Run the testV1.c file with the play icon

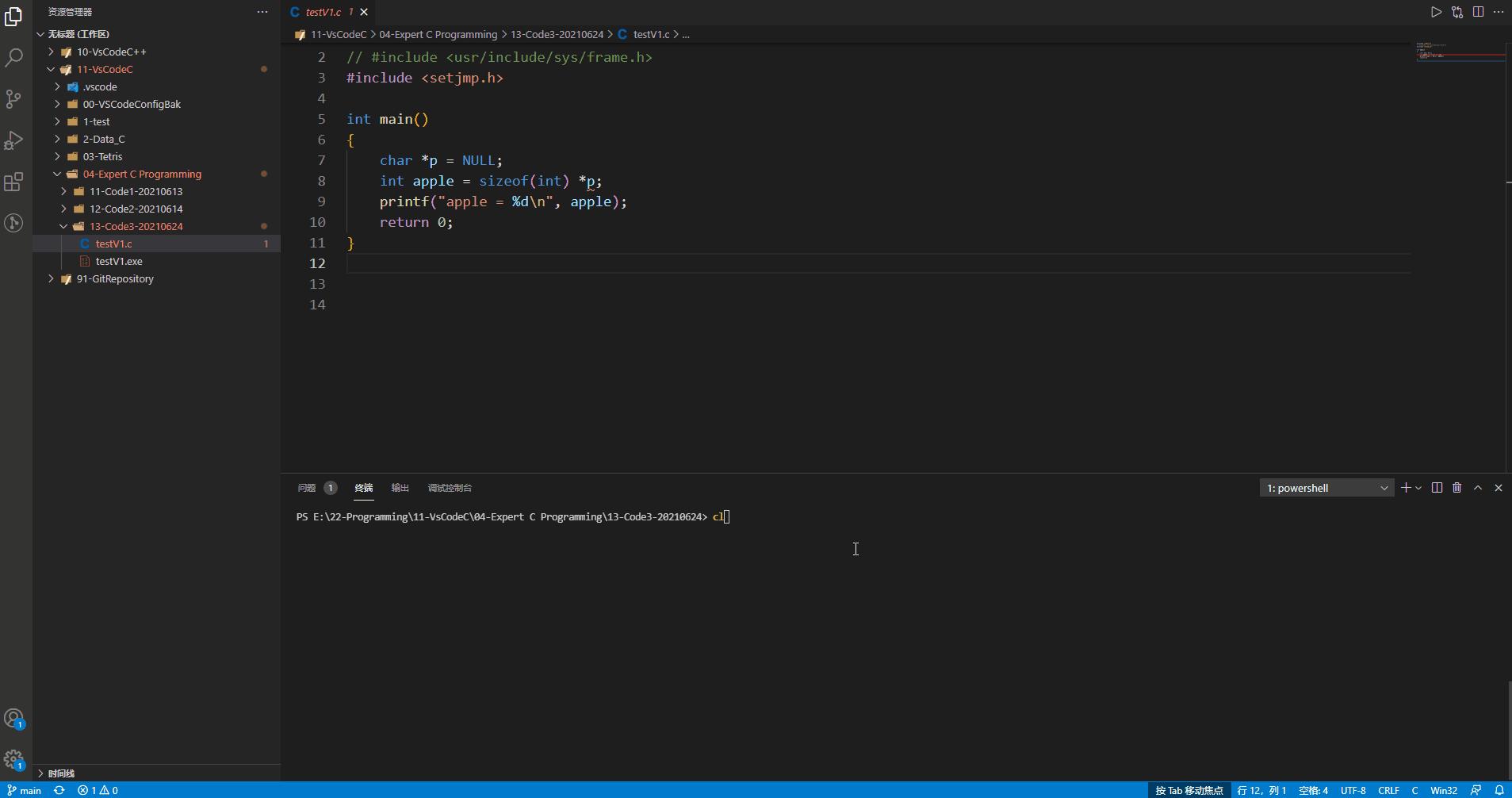[x=1435, y=12]
